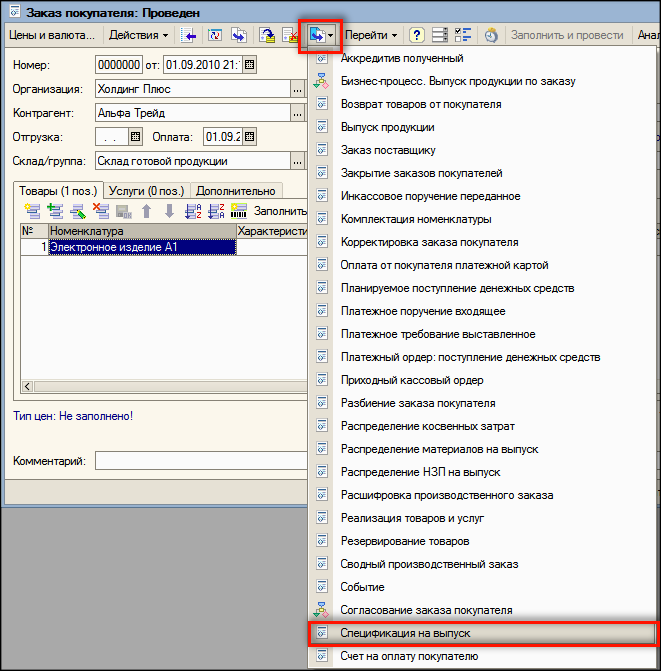Image resolution: width=661 pixels, height=671 pixels.
Task: Move row up arrow icon
Action: tap(146, 211)
